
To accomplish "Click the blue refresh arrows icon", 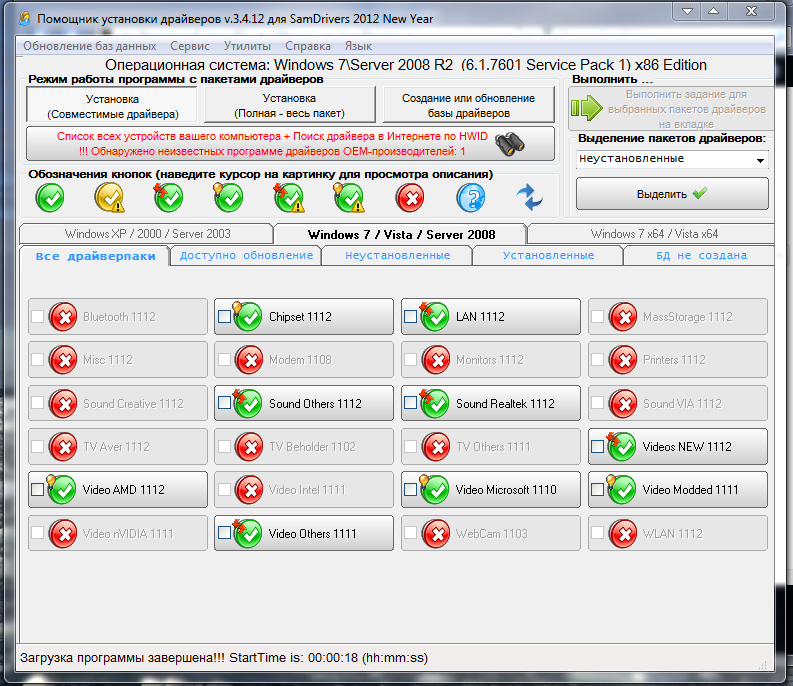I will click(x=530, y=197).
